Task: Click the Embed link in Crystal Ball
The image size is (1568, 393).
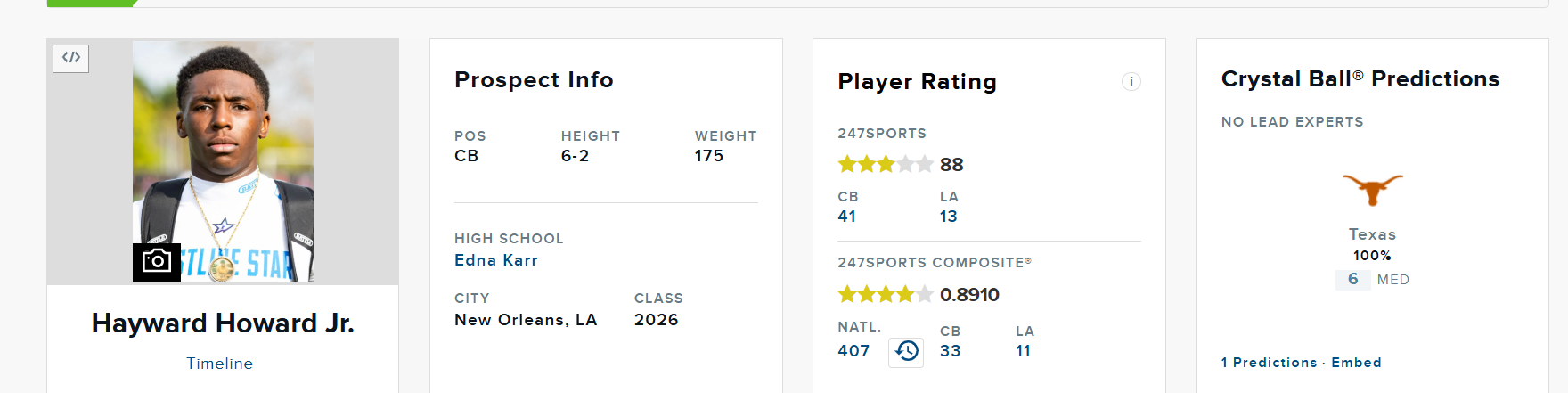Action: click(1357, 363)
